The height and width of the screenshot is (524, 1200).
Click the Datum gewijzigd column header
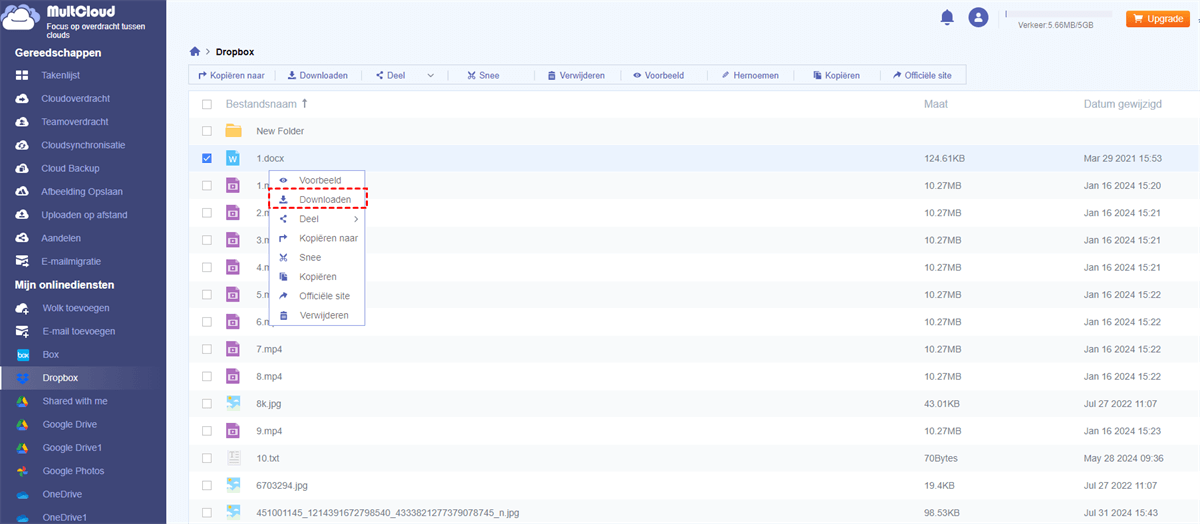[x=1123, y=104]
